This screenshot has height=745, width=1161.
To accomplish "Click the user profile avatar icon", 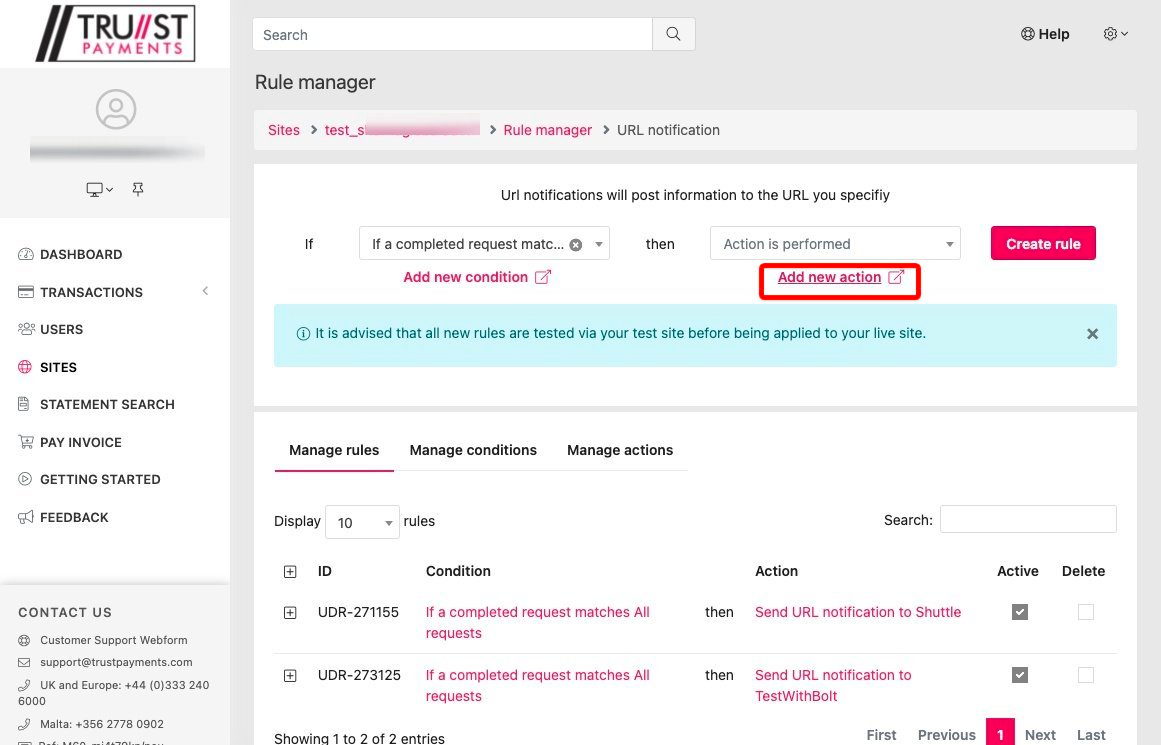I will coord(116,110).
